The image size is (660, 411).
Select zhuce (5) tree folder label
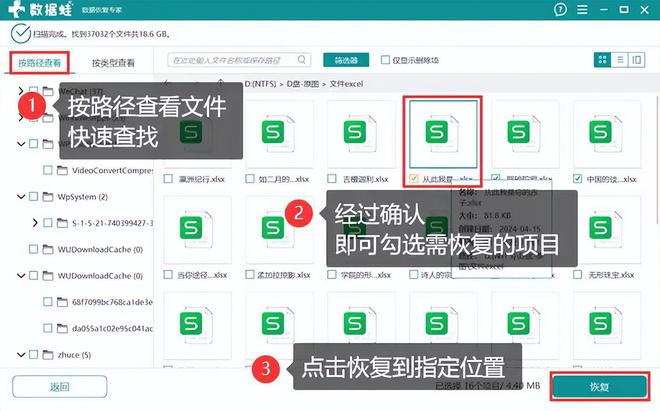click(x=74, y=355)
